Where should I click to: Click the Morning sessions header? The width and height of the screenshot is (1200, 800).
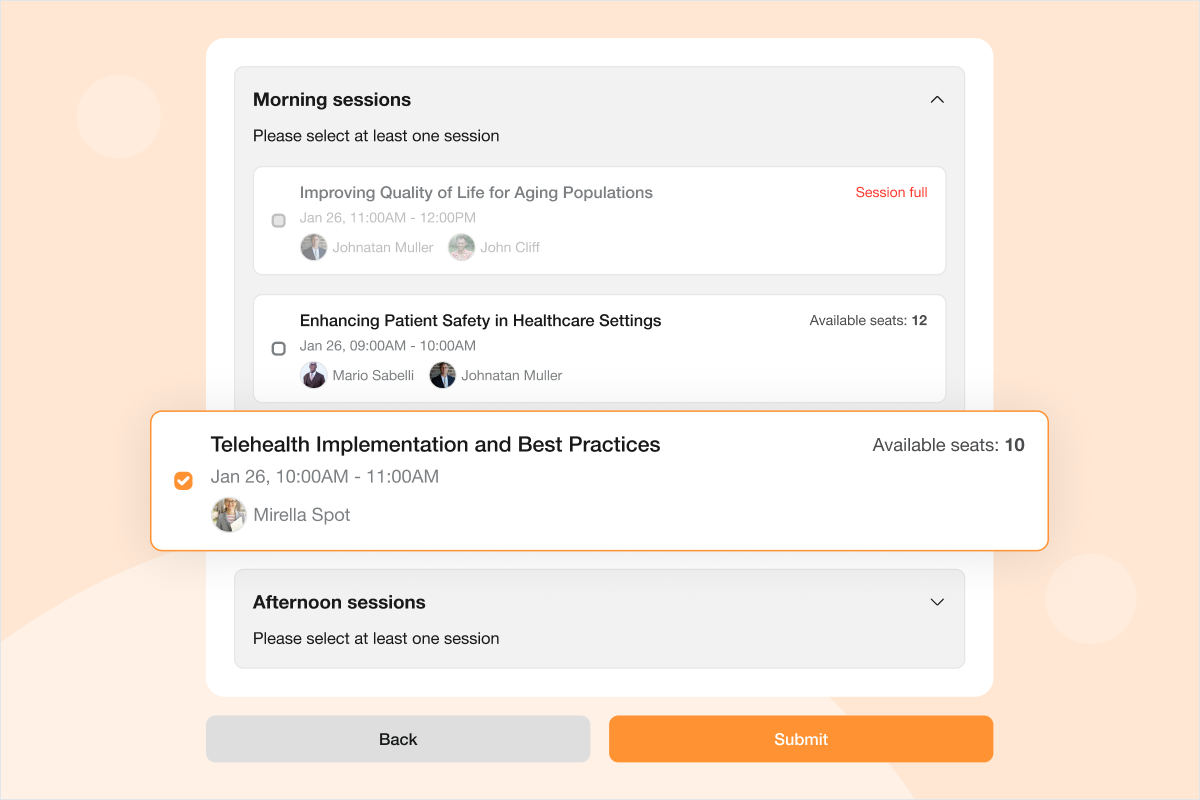point(332,99)
